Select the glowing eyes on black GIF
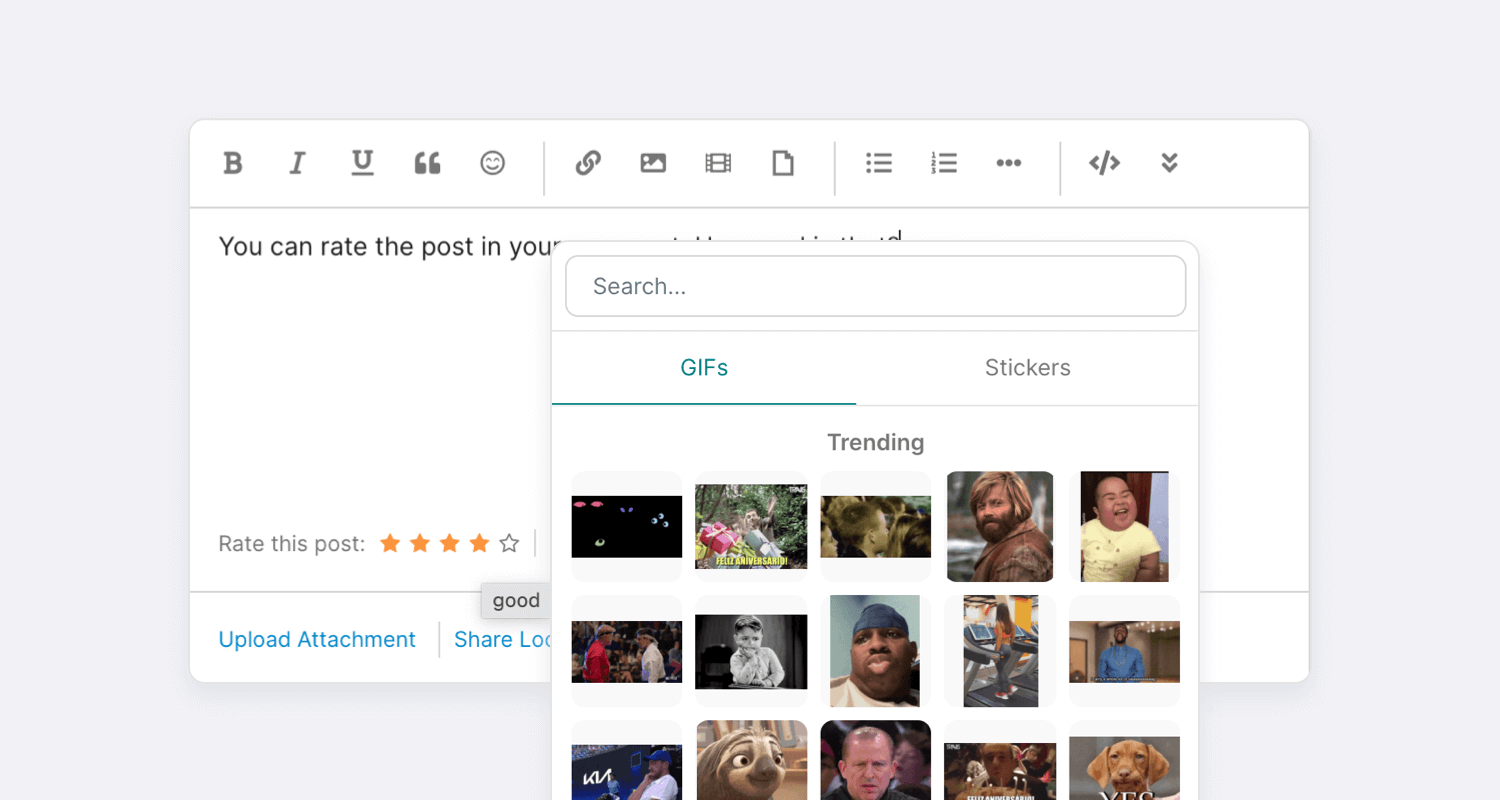The image size is (1500, 800). tap(626, 526)
